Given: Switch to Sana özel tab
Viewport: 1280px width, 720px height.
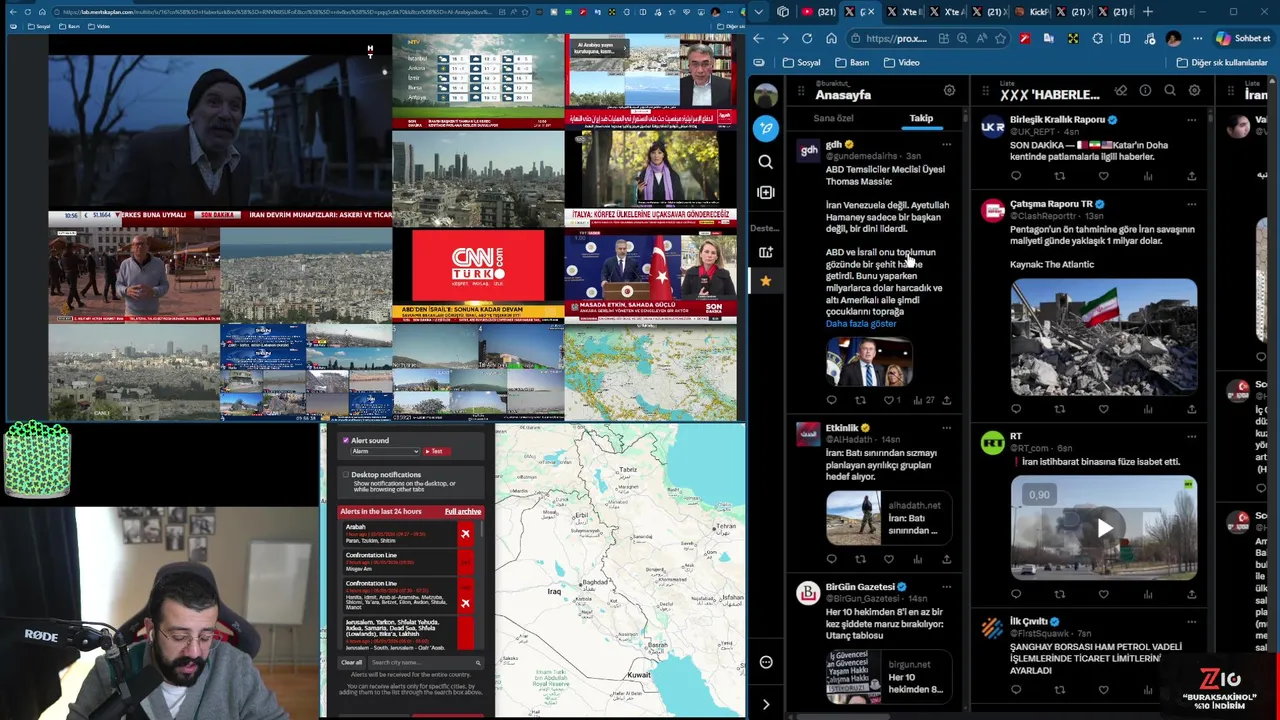Looking at the screenshot, I should (833, 118).
